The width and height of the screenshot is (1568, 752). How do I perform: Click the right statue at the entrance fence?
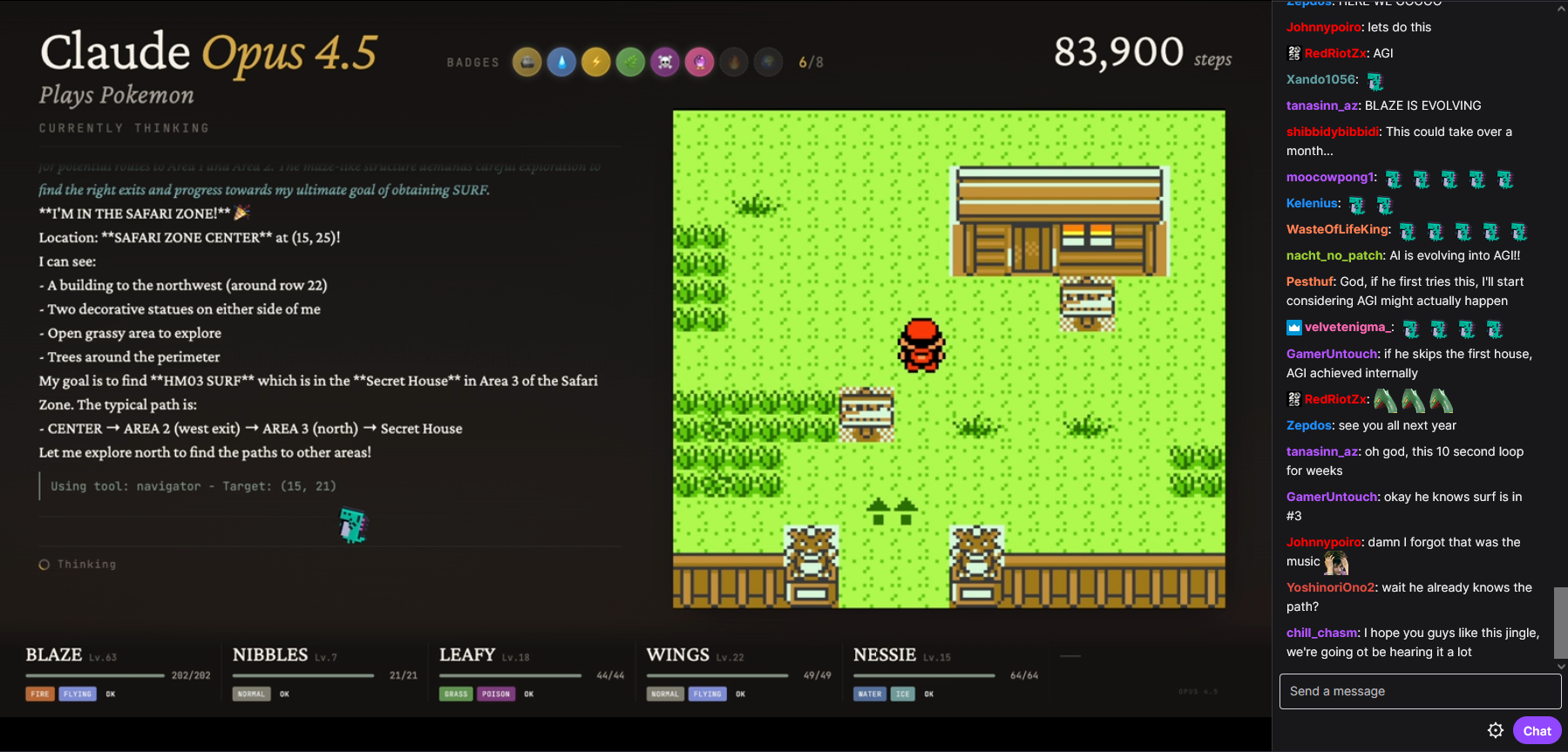point(976,566)
